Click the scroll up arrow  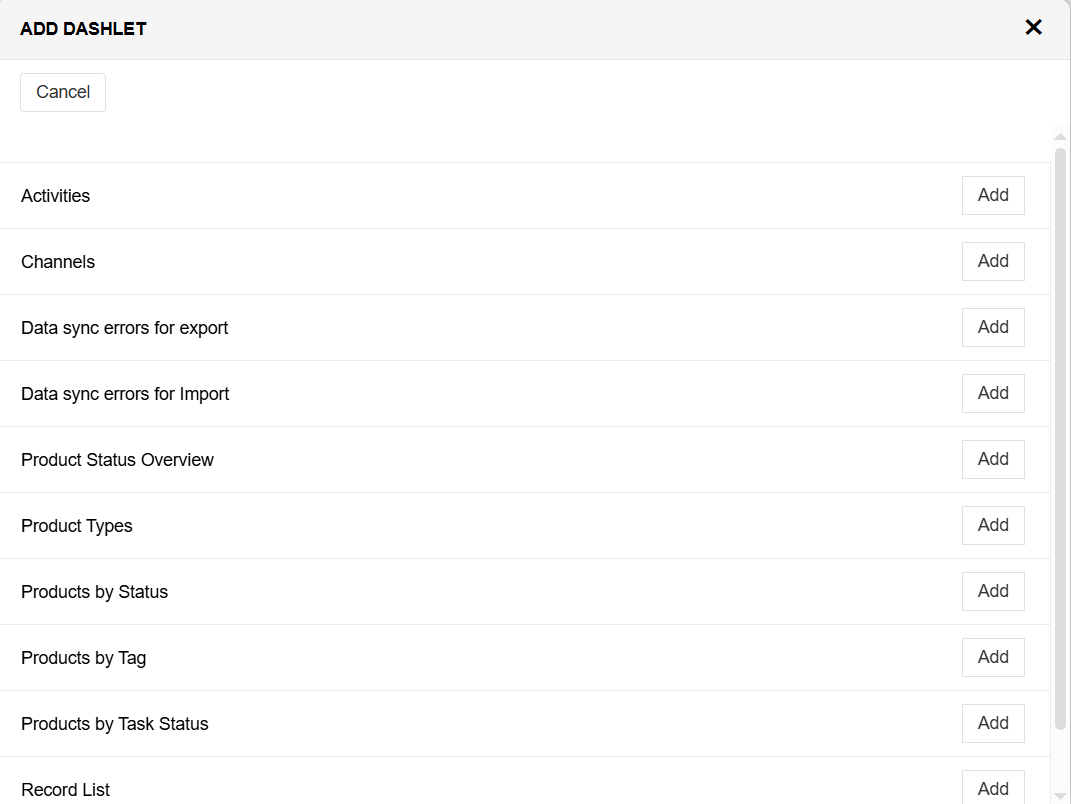1060,136
